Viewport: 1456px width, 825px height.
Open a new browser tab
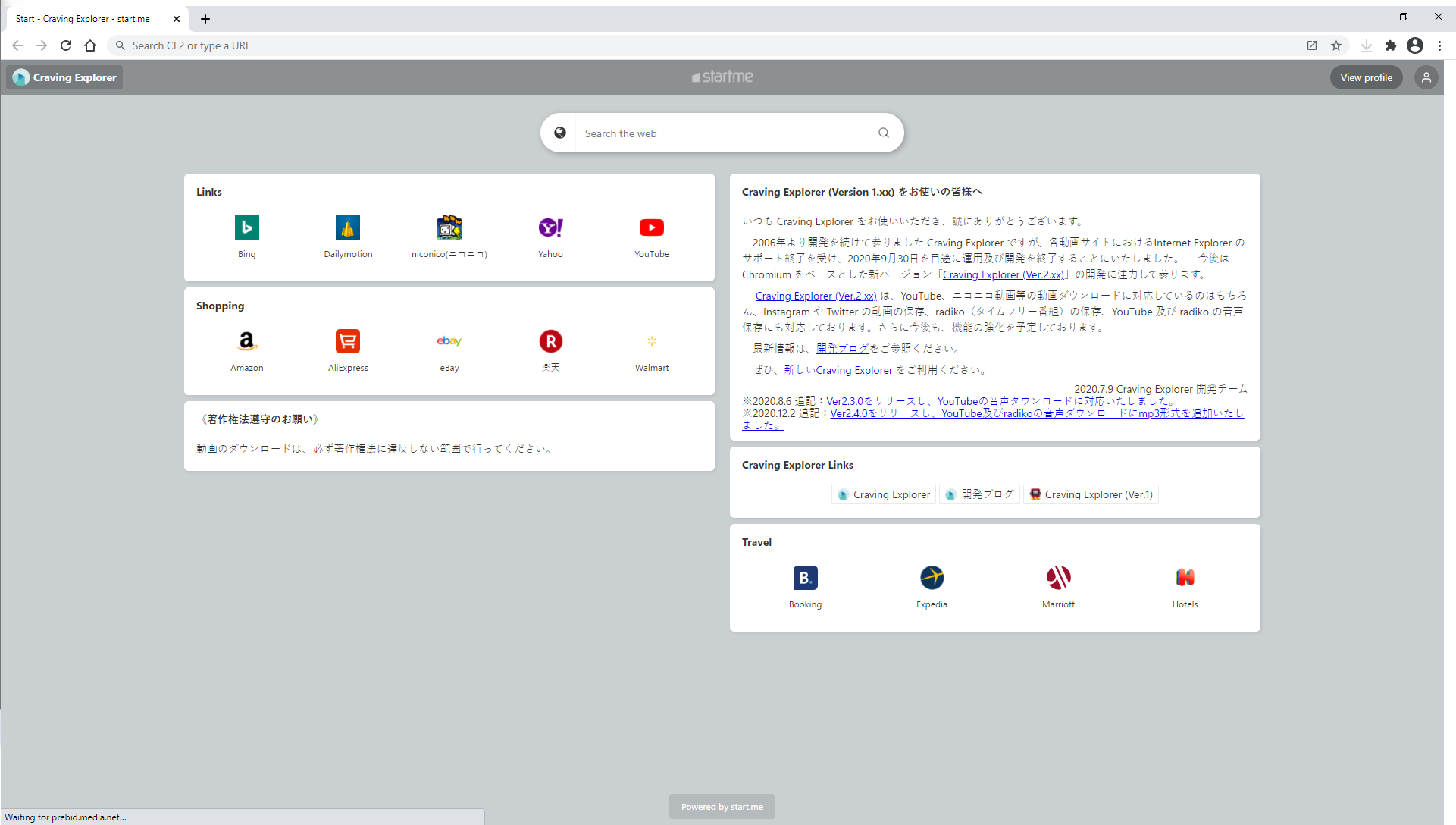(205, 19)
